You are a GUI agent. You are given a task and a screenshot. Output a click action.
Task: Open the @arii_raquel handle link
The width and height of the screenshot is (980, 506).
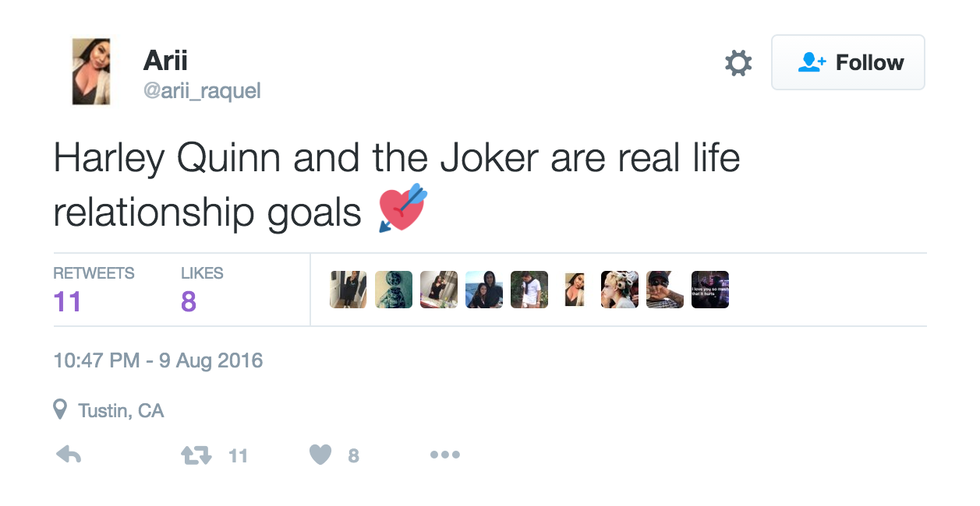201,90
